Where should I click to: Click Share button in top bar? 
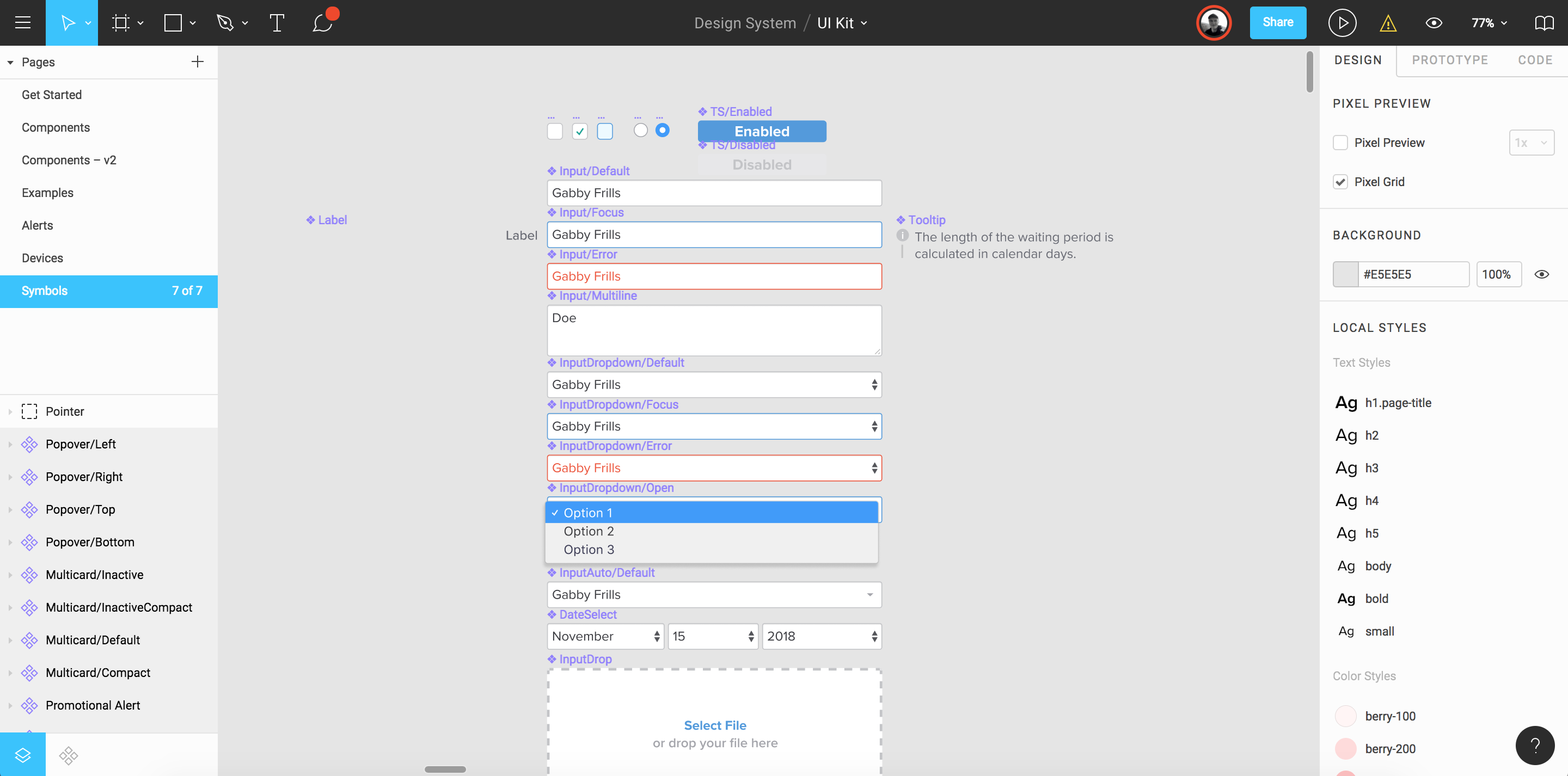click(x=1279, y=22)
